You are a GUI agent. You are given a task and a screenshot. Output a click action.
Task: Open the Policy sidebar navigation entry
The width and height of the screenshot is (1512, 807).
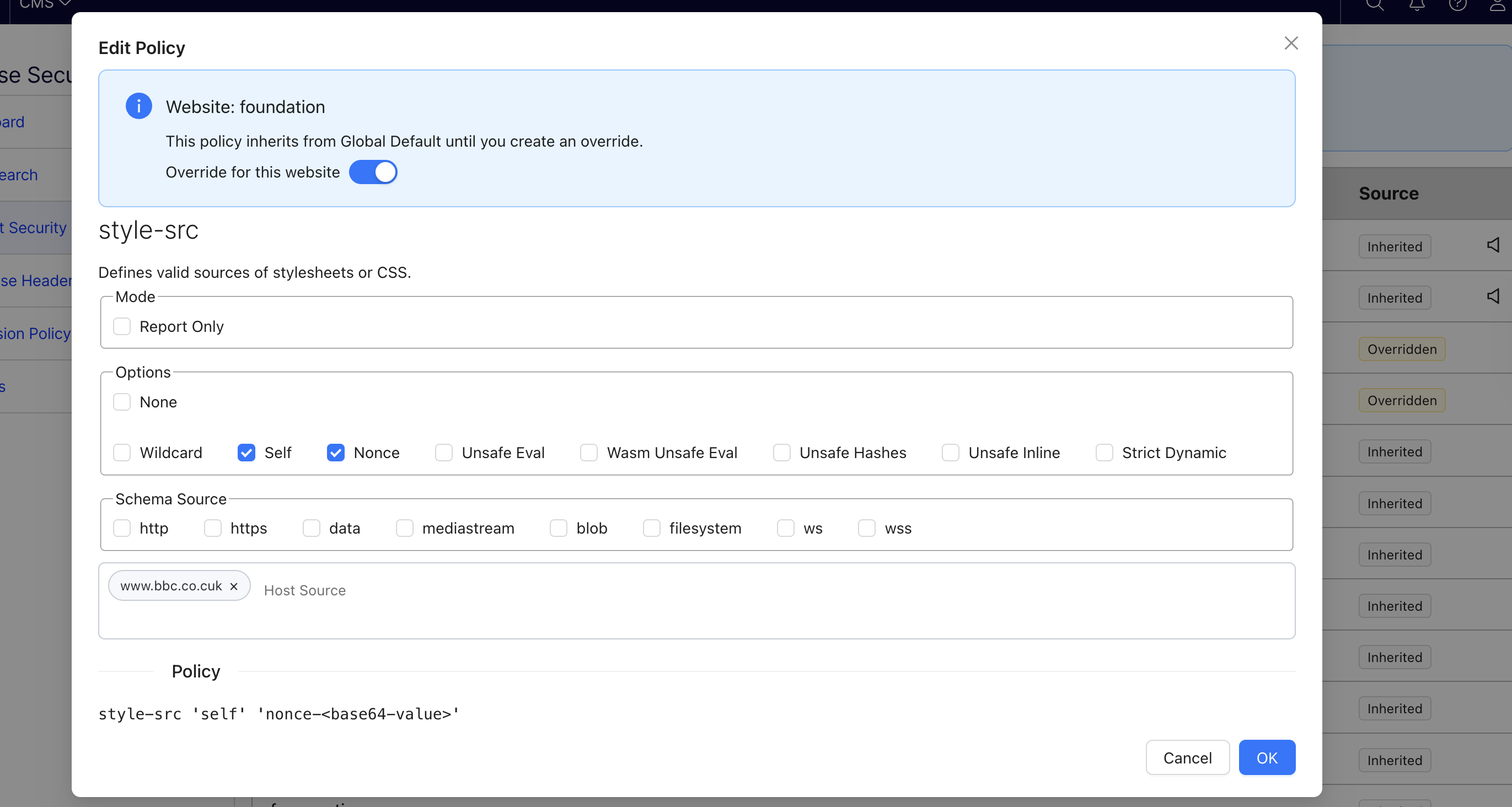[x=35, y=333]
